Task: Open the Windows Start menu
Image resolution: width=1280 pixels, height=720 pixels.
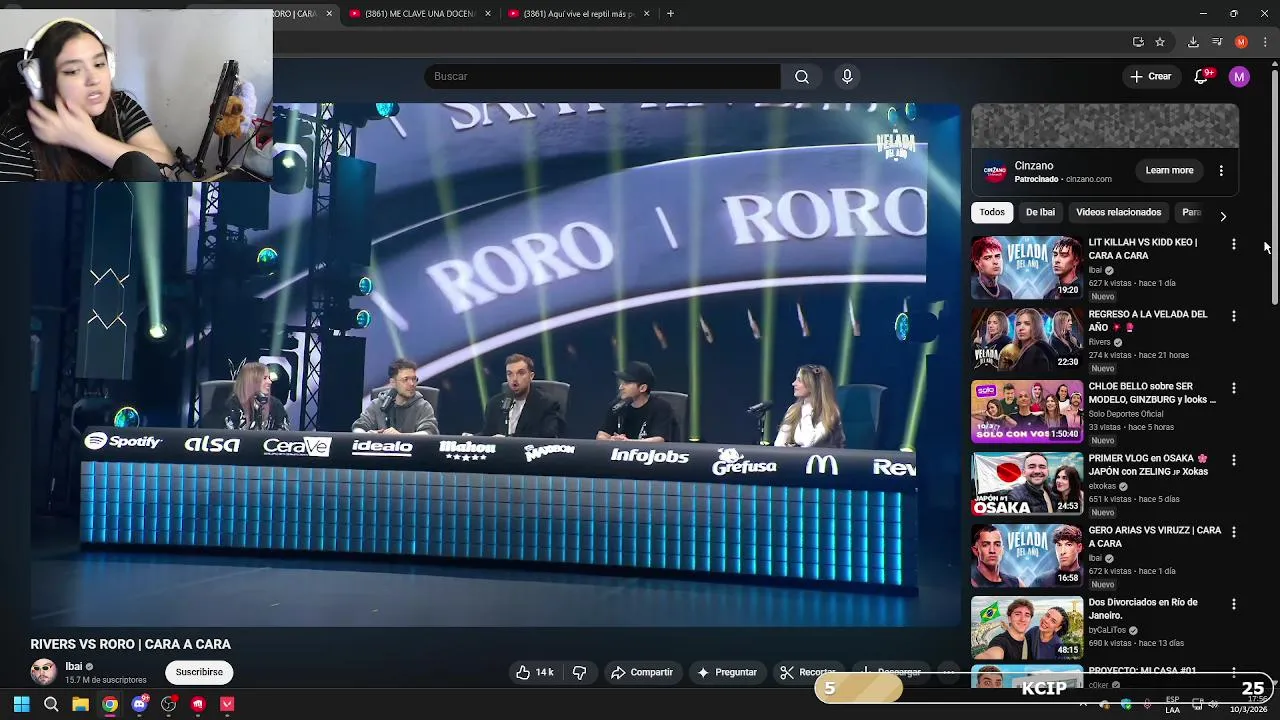Action: tap(21, 704)
